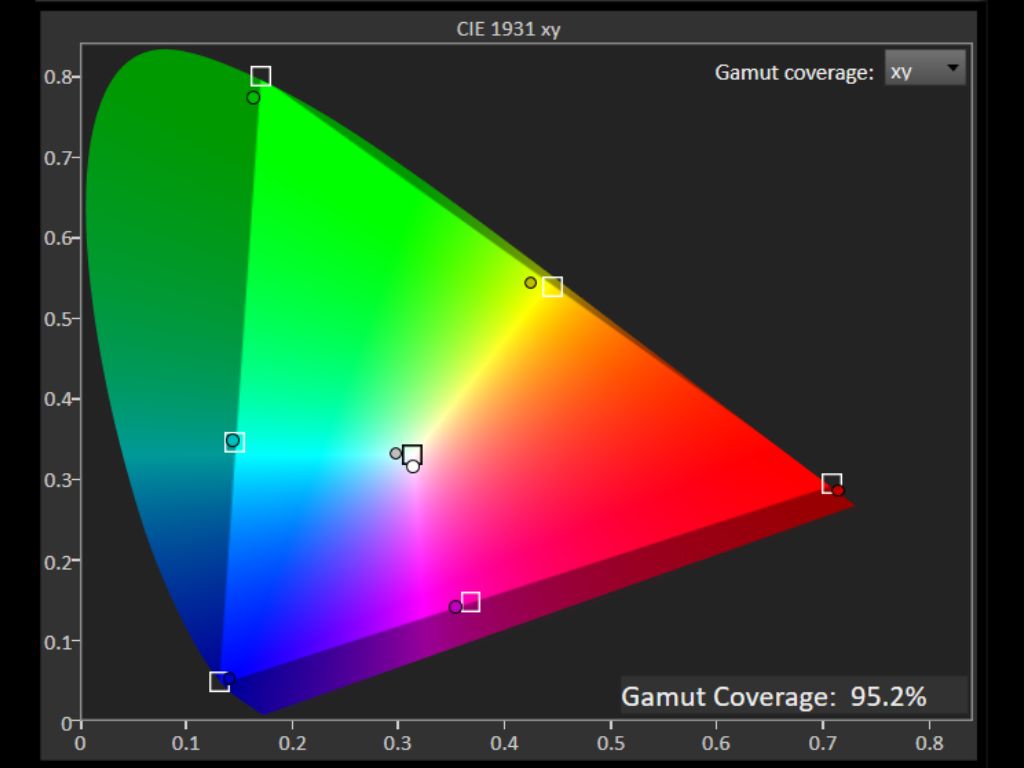This screenshot has height=768, width=1024.
Task: Click the Gamut coverage label text
Action: [x=794, y=72]
